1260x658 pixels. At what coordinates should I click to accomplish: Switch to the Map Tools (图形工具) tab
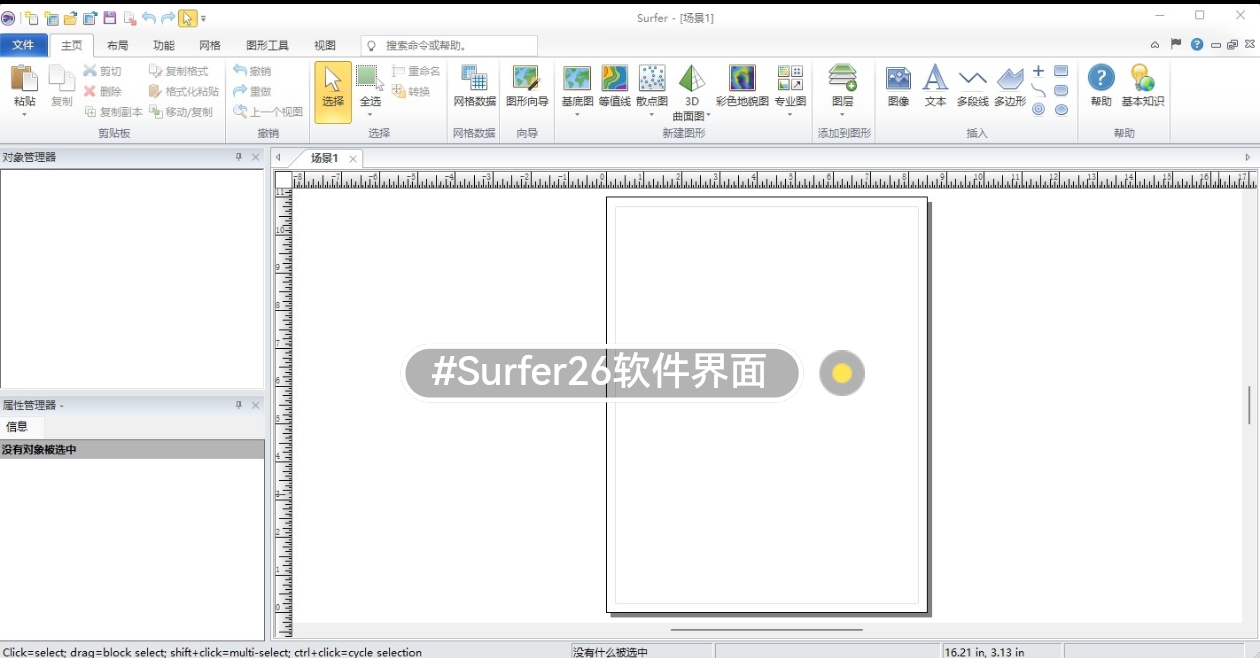[267, 45]
